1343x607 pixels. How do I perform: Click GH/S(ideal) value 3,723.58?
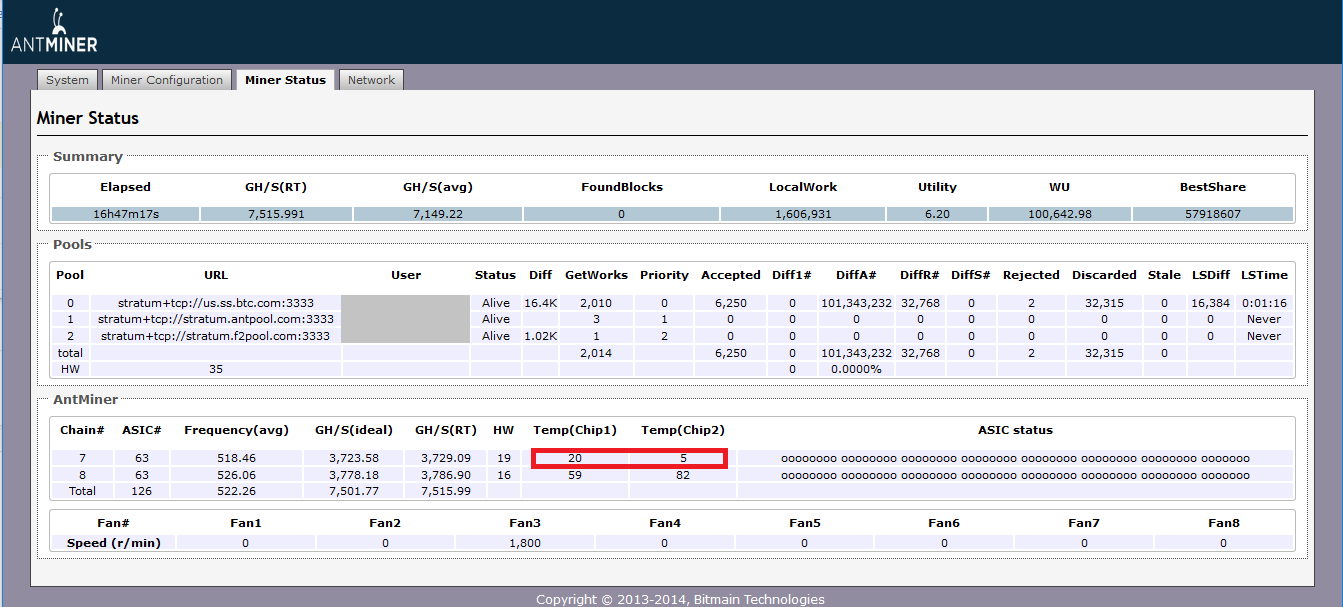[x=355, y=457]
